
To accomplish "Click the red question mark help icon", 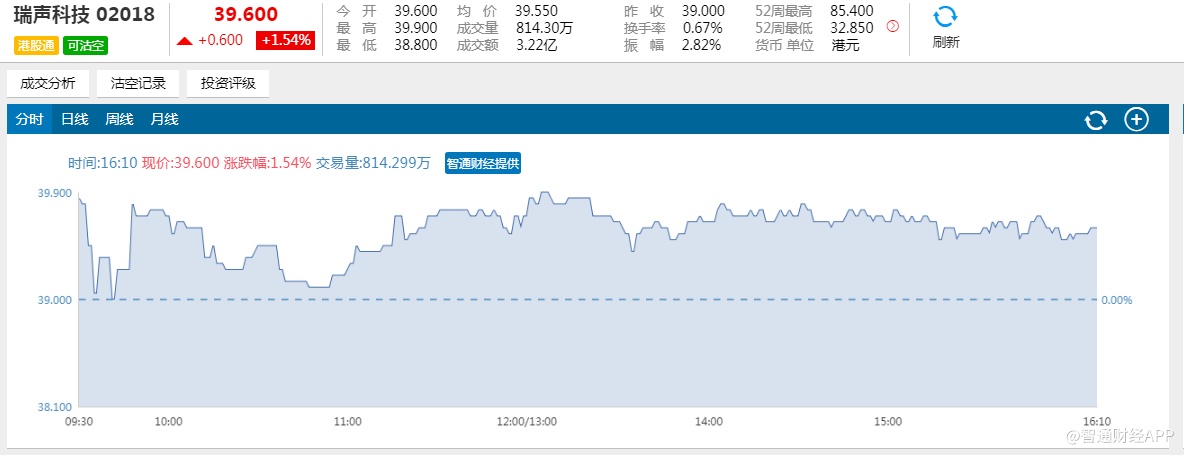I will [893, 27].
